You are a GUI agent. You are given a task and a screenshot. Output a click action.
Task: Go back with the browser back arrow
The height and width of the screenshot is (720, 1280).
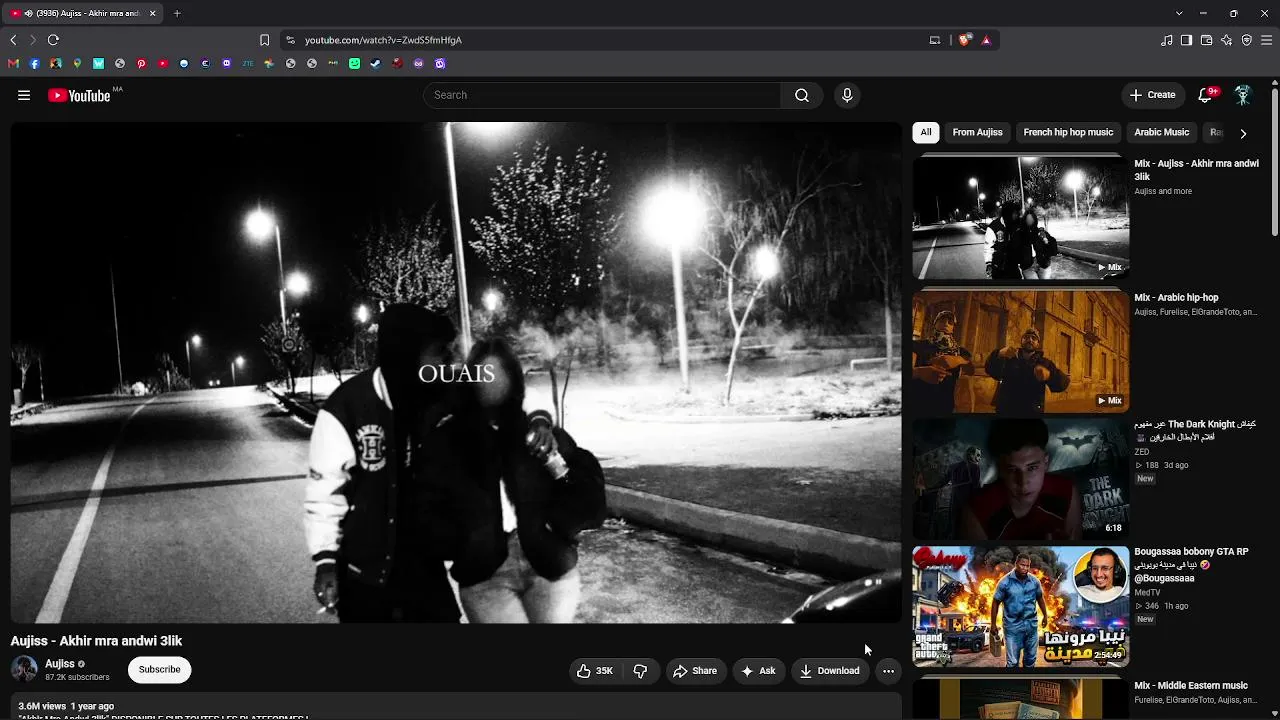[x=13, y=40]
